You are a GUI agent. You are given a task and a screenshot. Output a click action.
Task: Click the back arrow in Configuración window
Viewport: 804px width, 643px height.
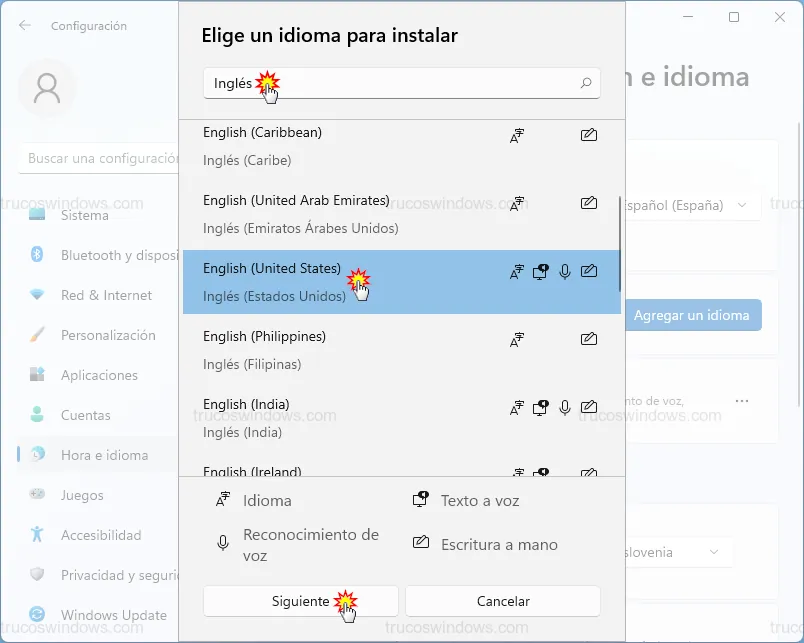click(24, 26)
